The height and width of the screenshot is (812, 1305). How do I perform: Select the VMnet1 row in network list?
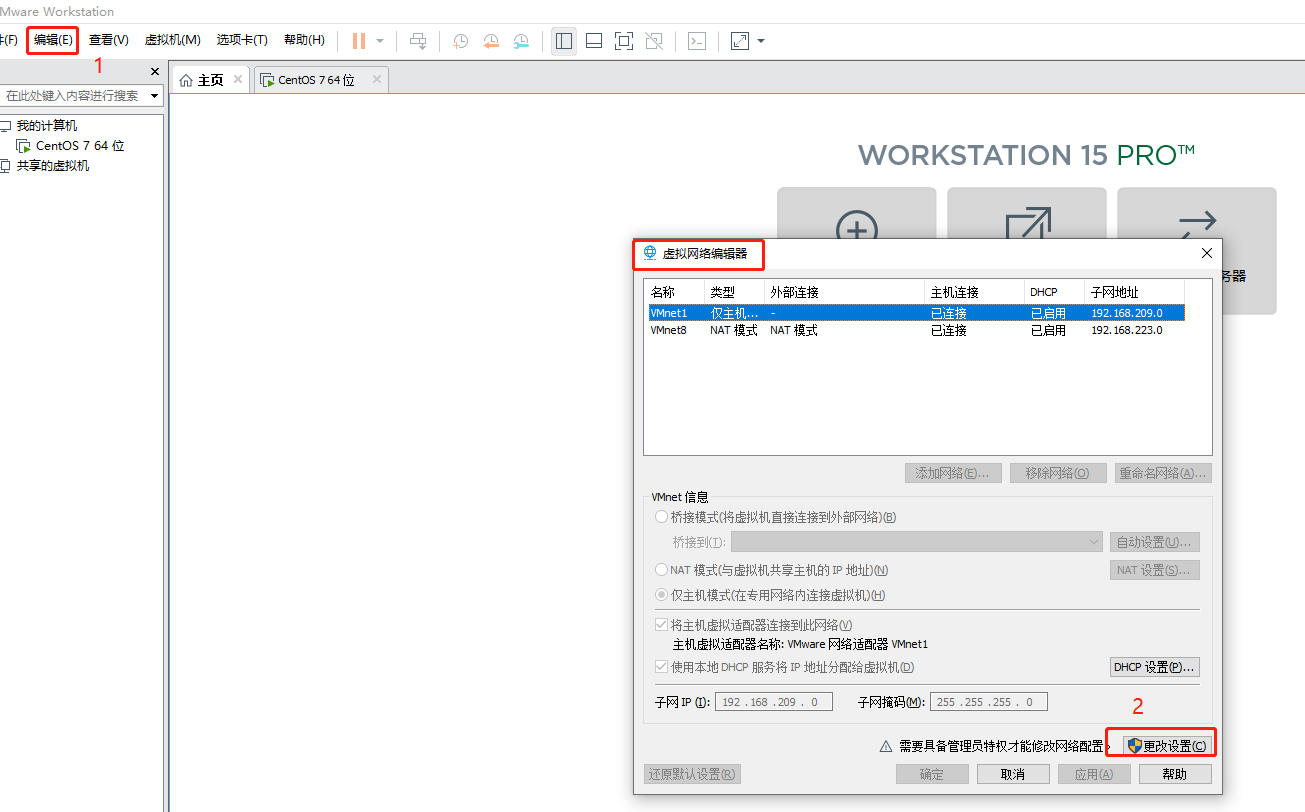(914, 313)
